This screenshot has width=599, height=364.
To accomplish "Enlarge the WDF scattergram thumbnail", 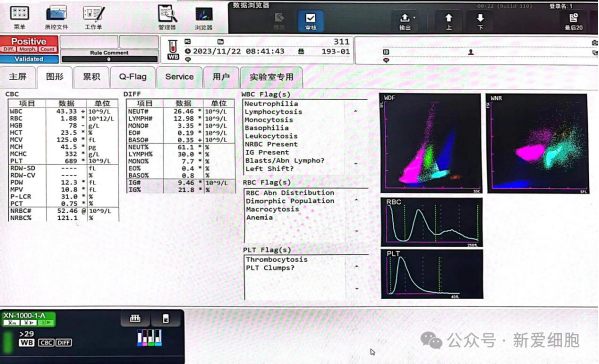I will 432,143.
